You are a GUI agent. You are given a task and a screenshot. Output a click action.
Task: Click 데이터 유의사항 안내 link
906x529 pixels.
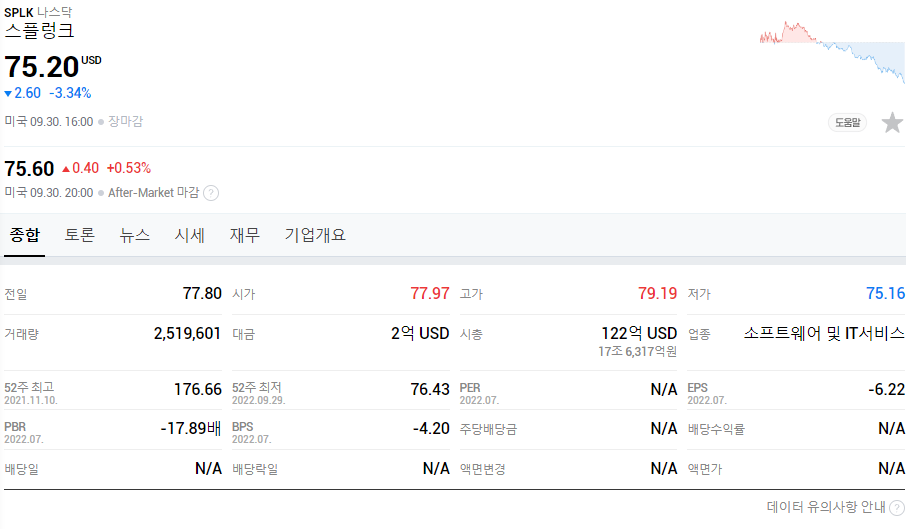pyautogui.click(x=826, y=507)
